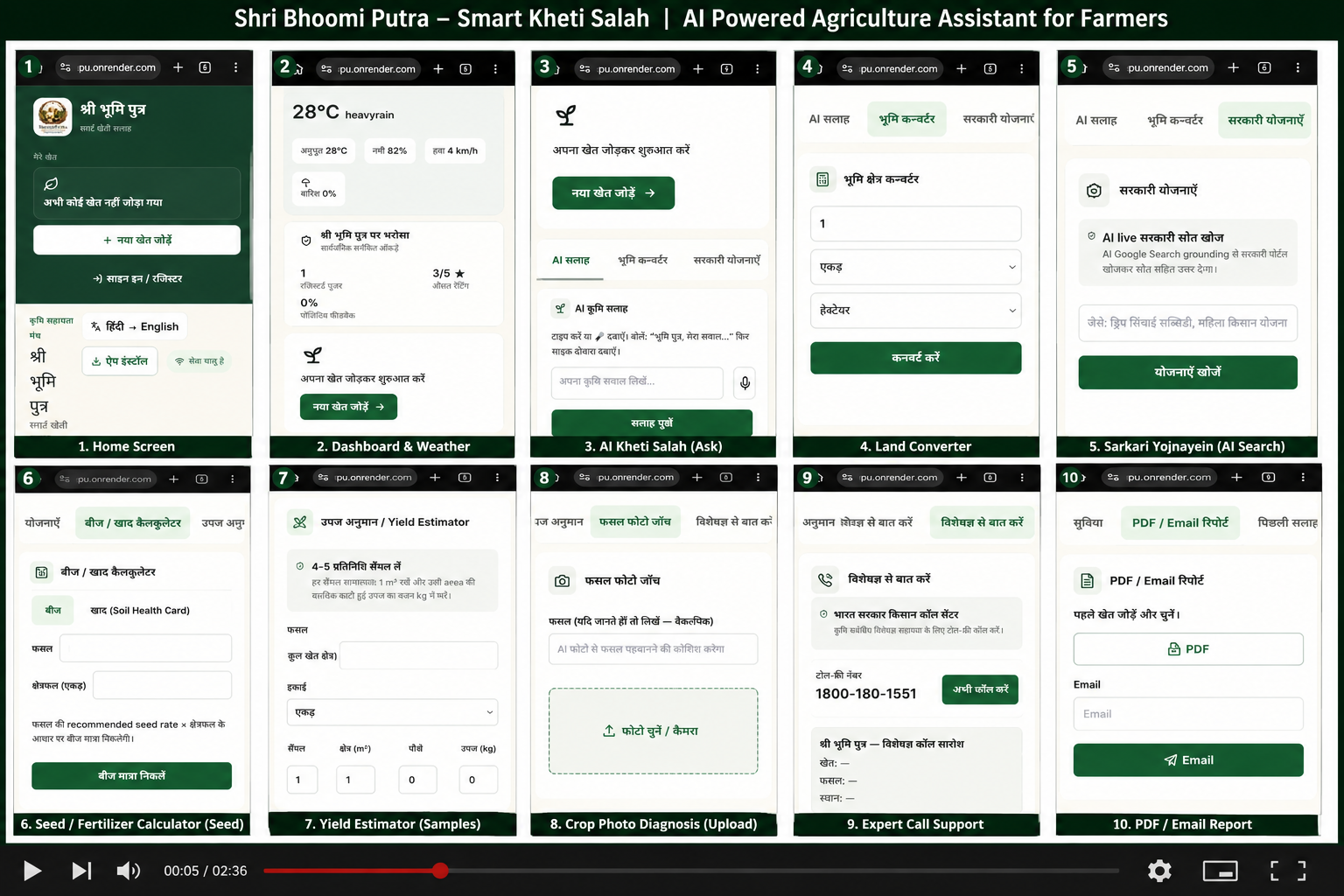Skip to the next video
Screen dimensions: 1344x896
click(x=81, y=871)
